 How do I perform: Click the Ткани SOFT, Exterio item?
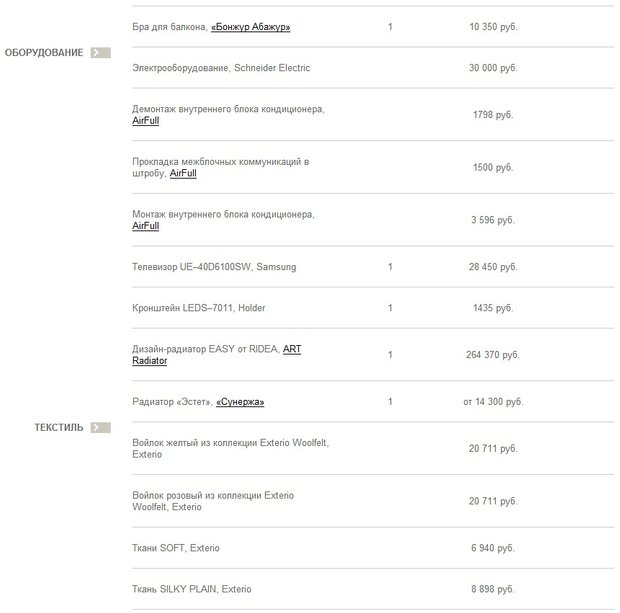click(x=176, y=548)
